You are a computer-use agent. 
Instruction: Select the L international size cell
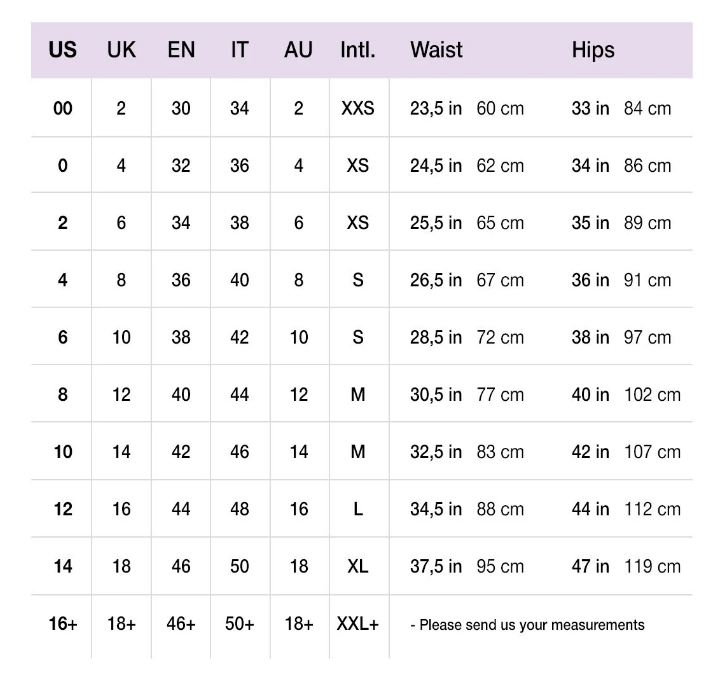[358, 509]
